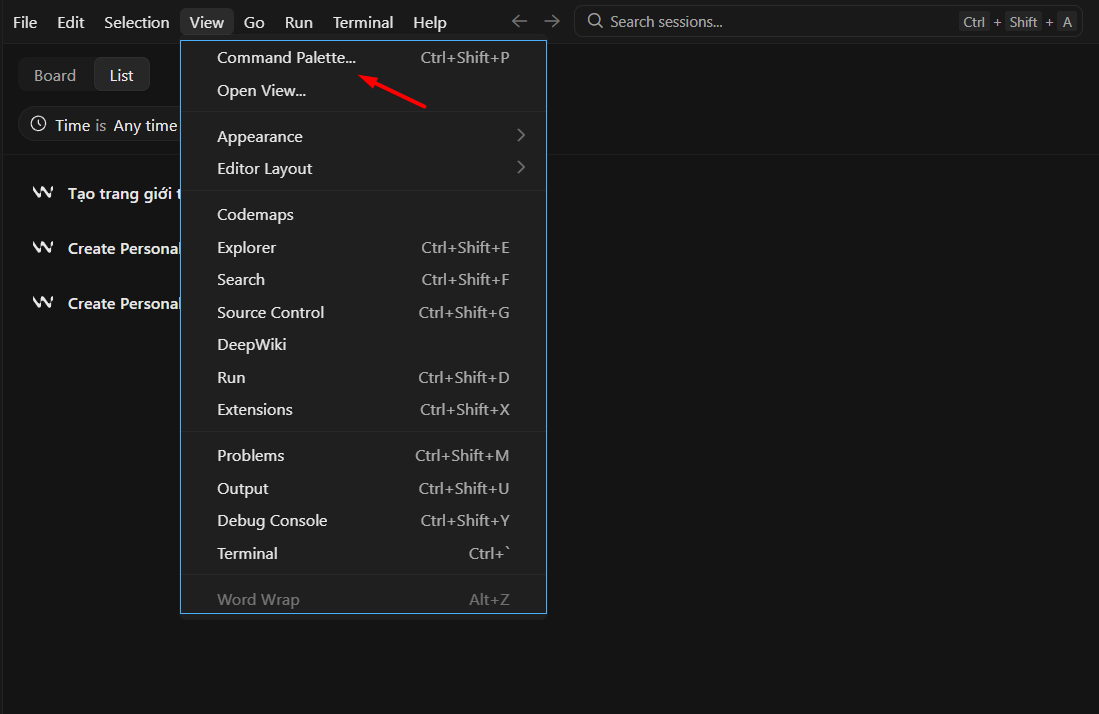This screenshot has height=714, width=1099.
Task: Choose DeepWiki from the View menu
Action: coord(363,345)
